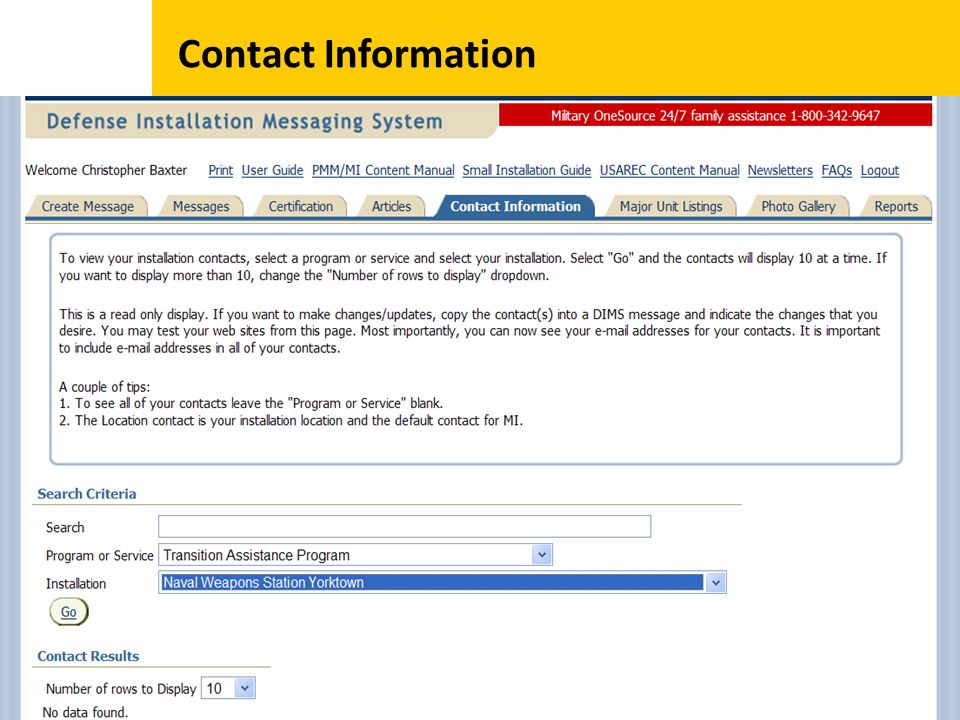The height and width of the screenshot is (720, 960).
Task: Open the Major Unit Listings tab
Action: click(670, 206)
